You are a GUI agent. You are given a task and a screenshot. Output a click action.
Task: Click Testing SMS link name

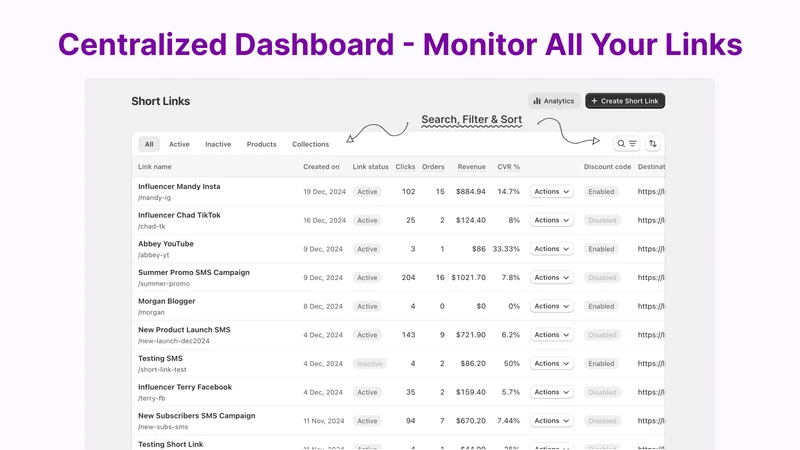click(160, 358)
